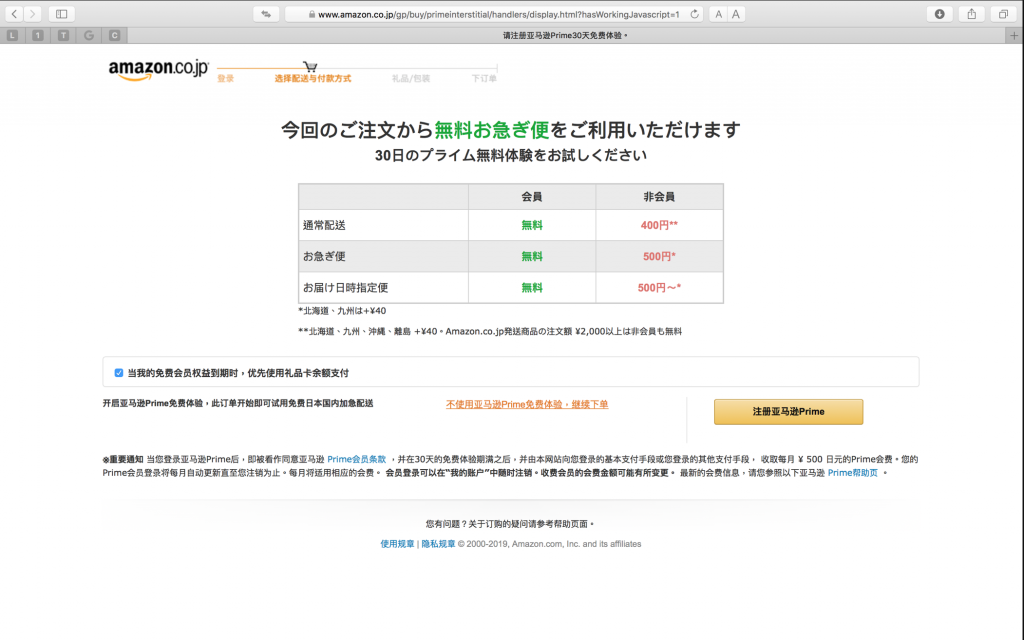Click the お急ぎ便 row label

click(324, 256)
